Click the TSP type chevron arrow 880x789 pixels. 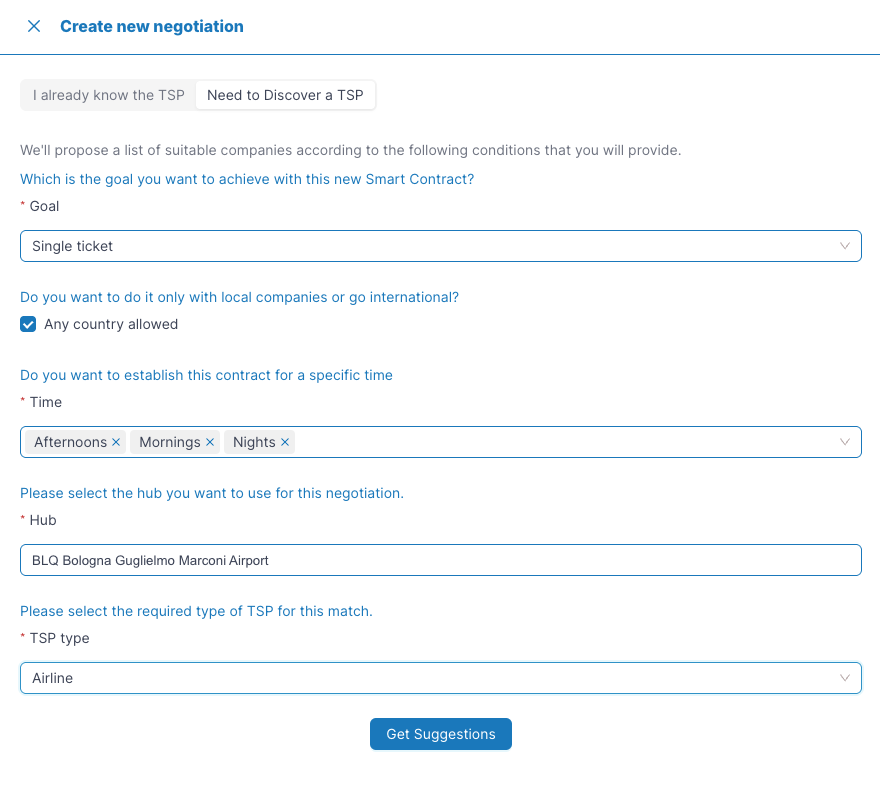pyautogui.click(x=845, y=678)
